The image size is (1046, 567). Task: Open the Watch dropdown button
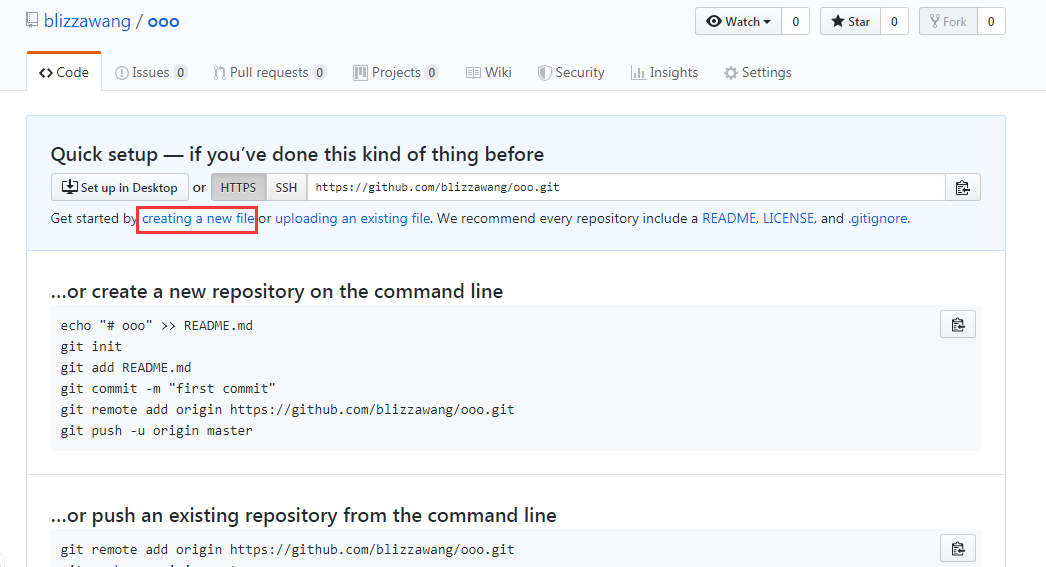(x=738, y=21)
